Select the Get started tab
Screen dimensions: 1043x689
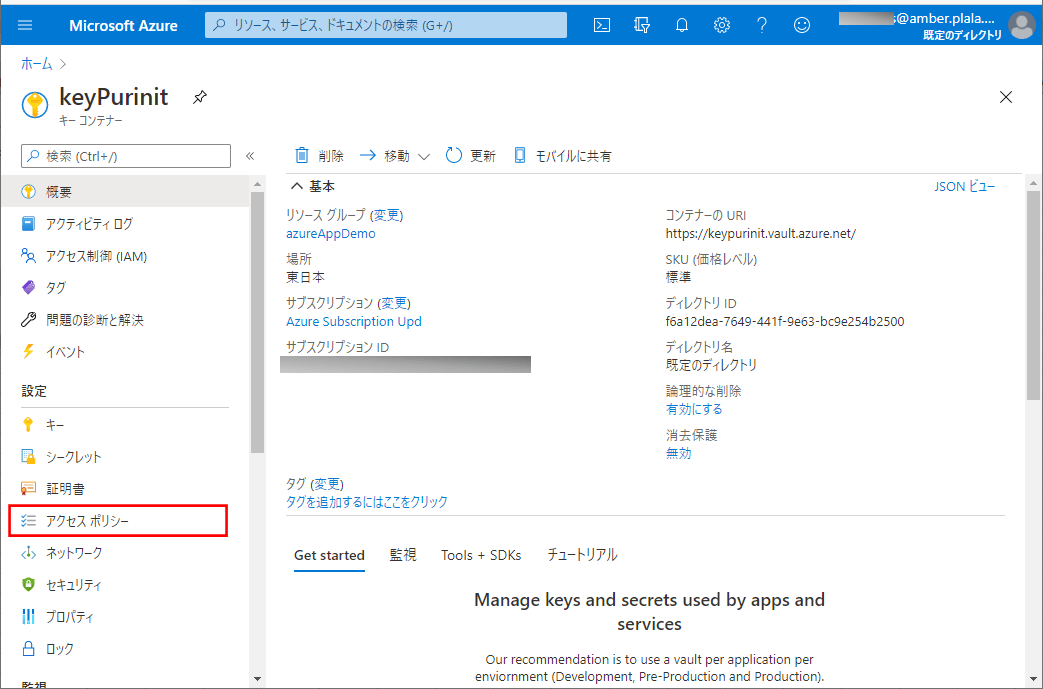click(329, 555)
